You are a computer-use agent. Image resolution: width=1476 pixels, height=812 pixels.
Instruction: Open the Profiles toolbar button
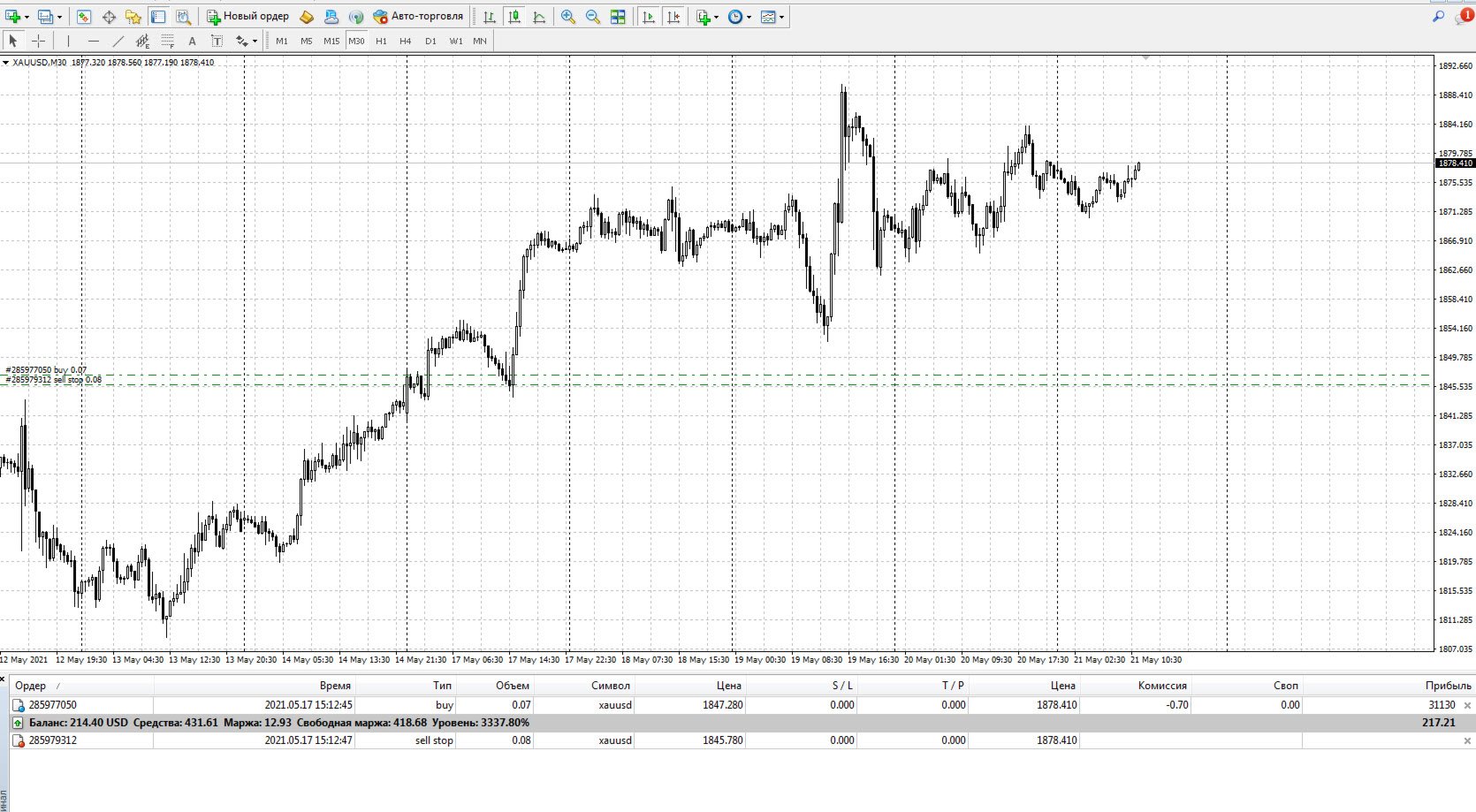[44, 17]
